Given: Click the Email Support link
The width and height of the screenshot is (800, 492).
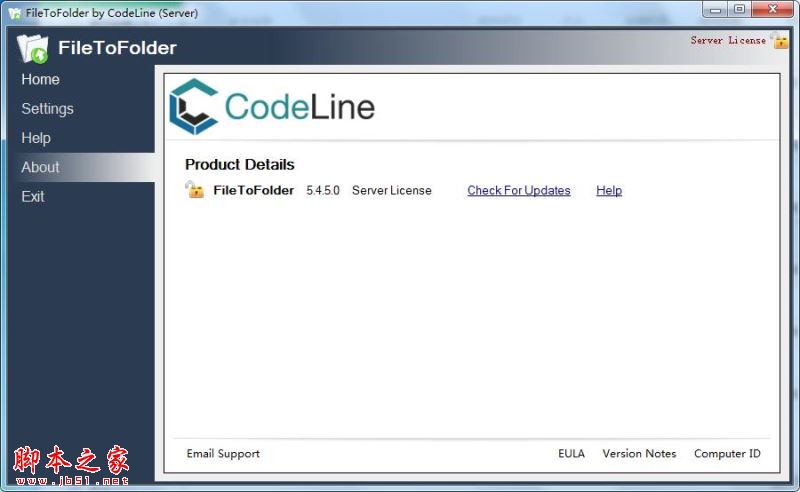Looking at the screenshot, I should click(223, 453).
